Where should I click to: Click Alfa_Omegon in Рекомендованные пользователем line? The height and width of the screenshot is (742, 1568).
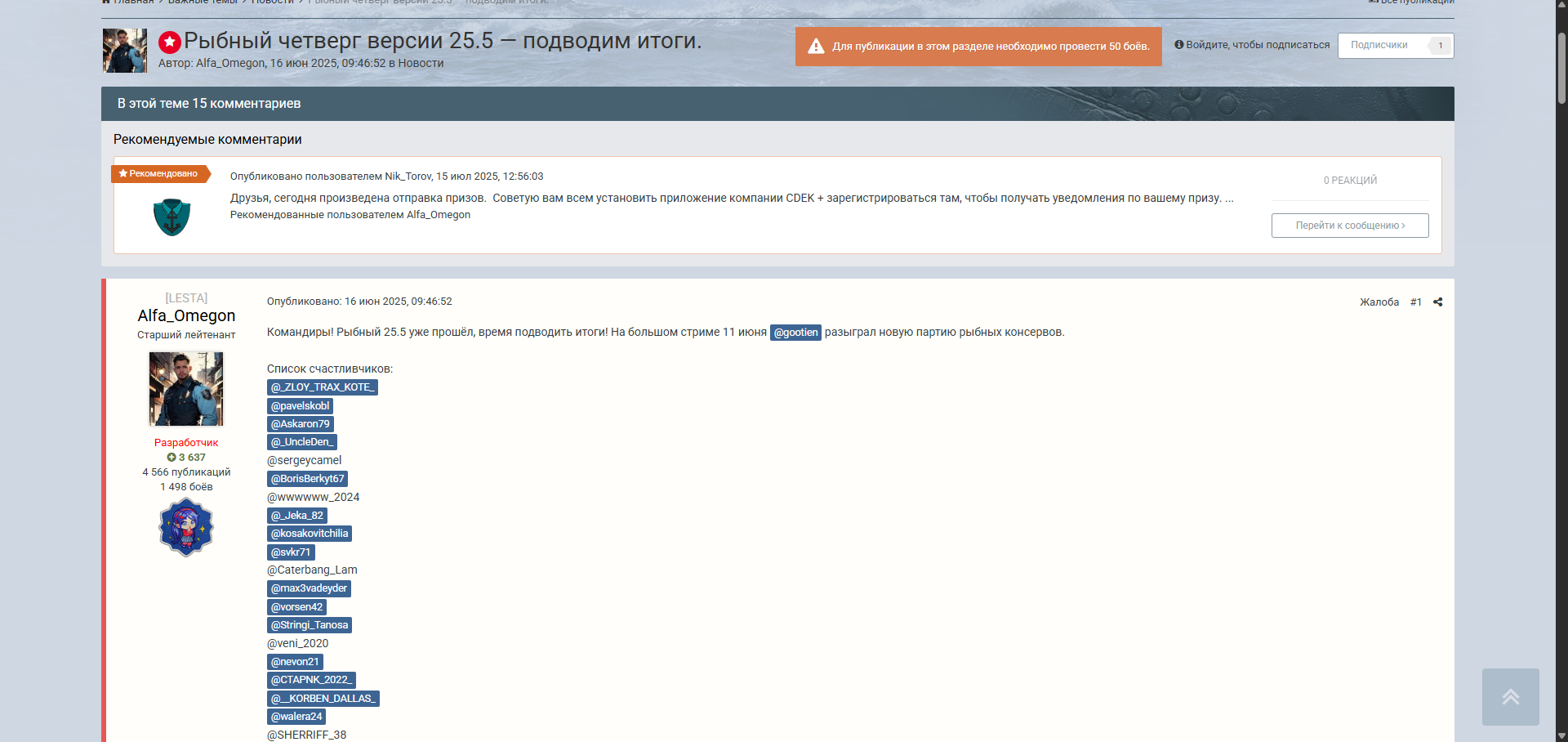pyautogui.click(x=439, y=215)
